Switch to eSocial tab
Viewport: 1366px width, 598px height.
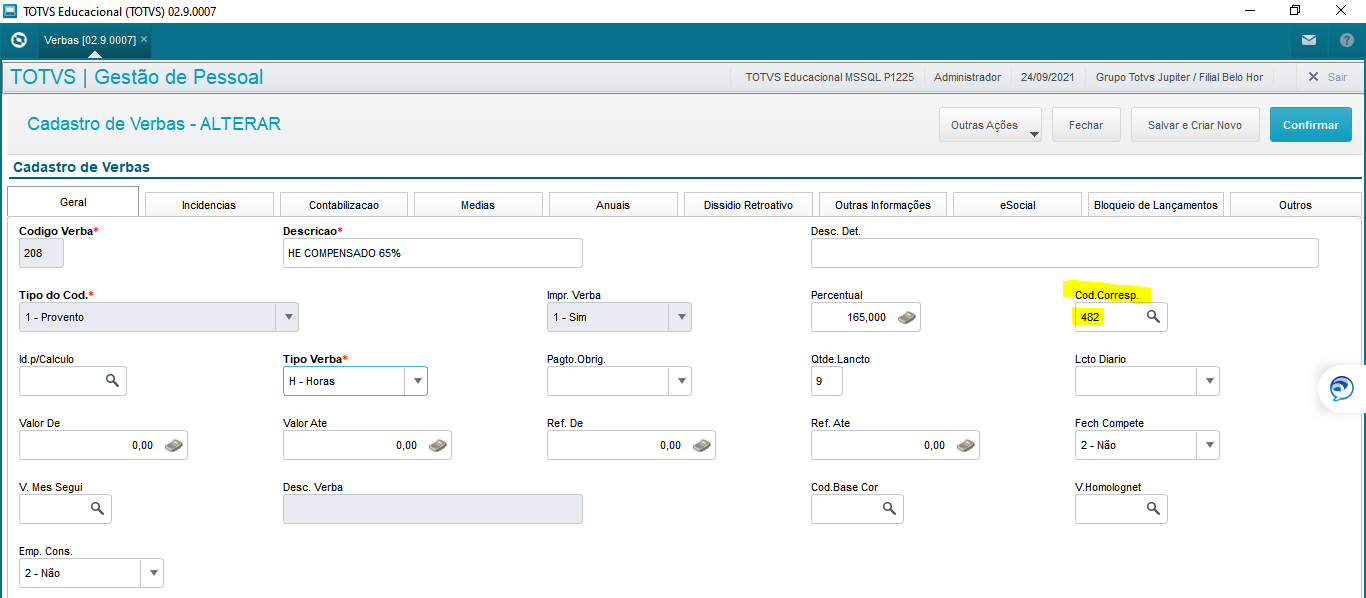tap(1018, 205)
